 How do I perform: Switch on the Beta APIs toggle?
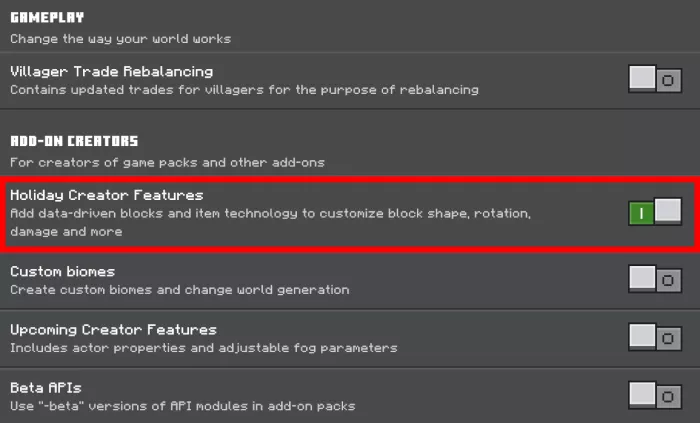coord(655,395)
